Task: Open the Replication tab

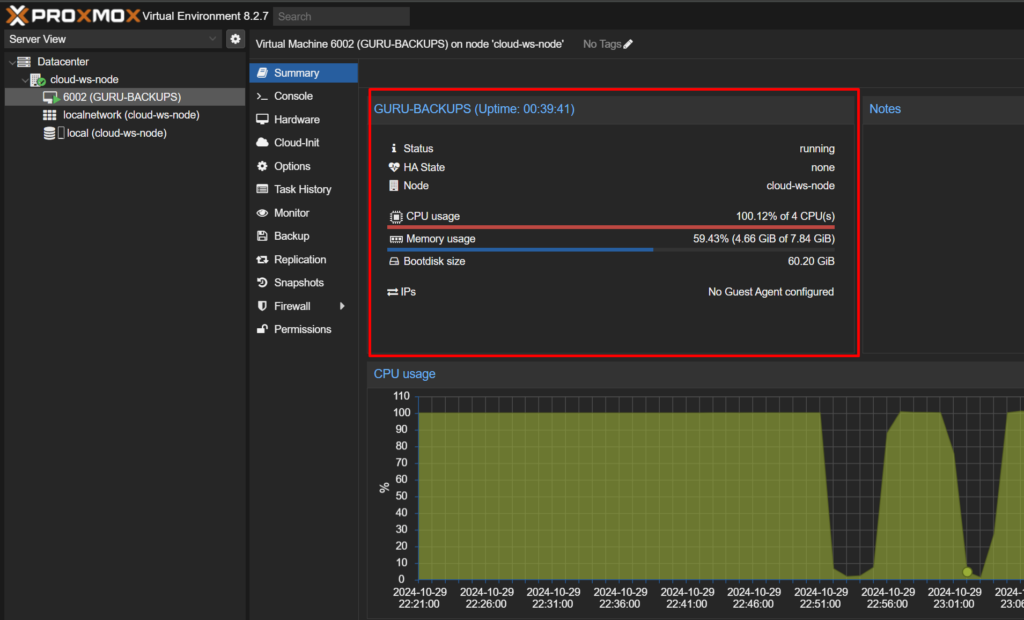Action: (x=304, y=259)
